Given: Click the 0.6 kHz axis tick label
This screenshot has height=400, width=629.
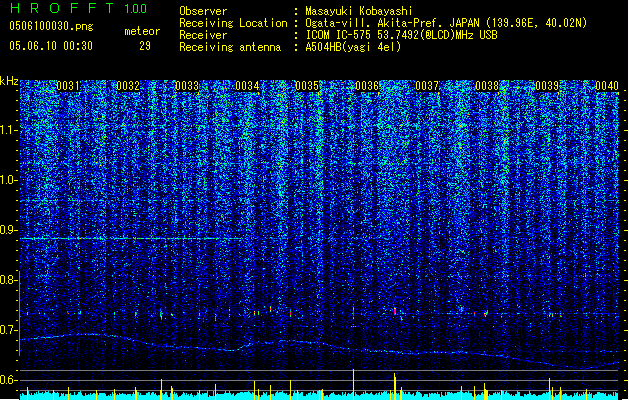Looking at the screenshot, I should pyautogui.click(x=9, y=380).
